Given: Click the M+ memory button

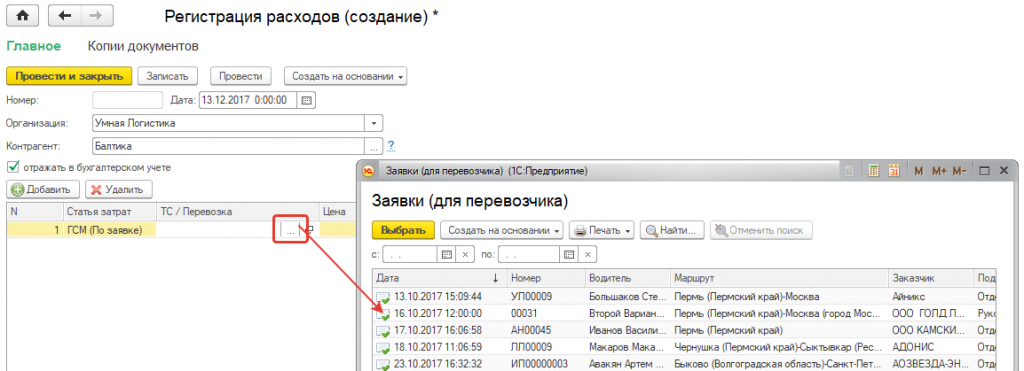Looking at the screenshot, I should (x=939, y=171).
